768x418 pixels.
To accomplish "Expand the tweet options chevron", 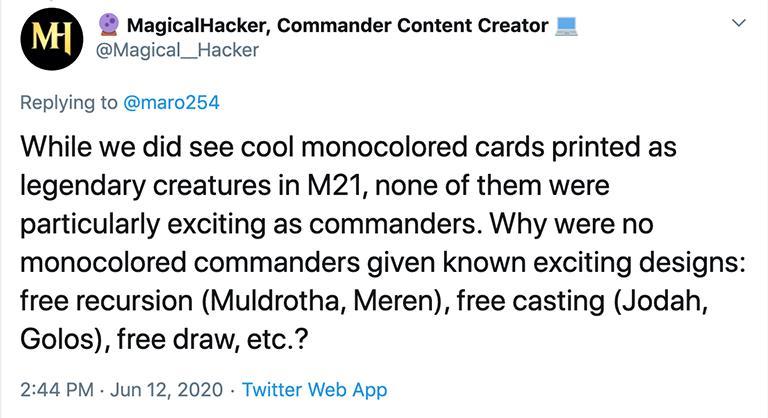I will click(x=739, y=23).
